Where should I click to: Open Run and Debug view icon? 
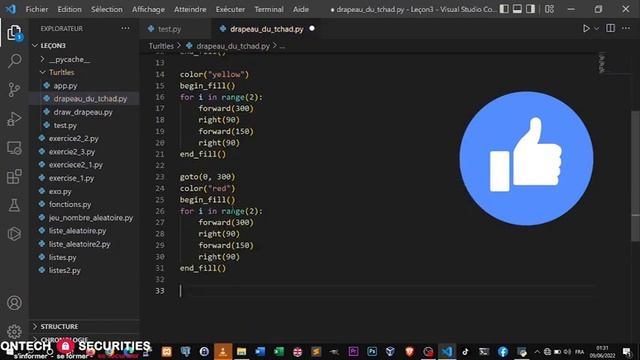point(14,119)
